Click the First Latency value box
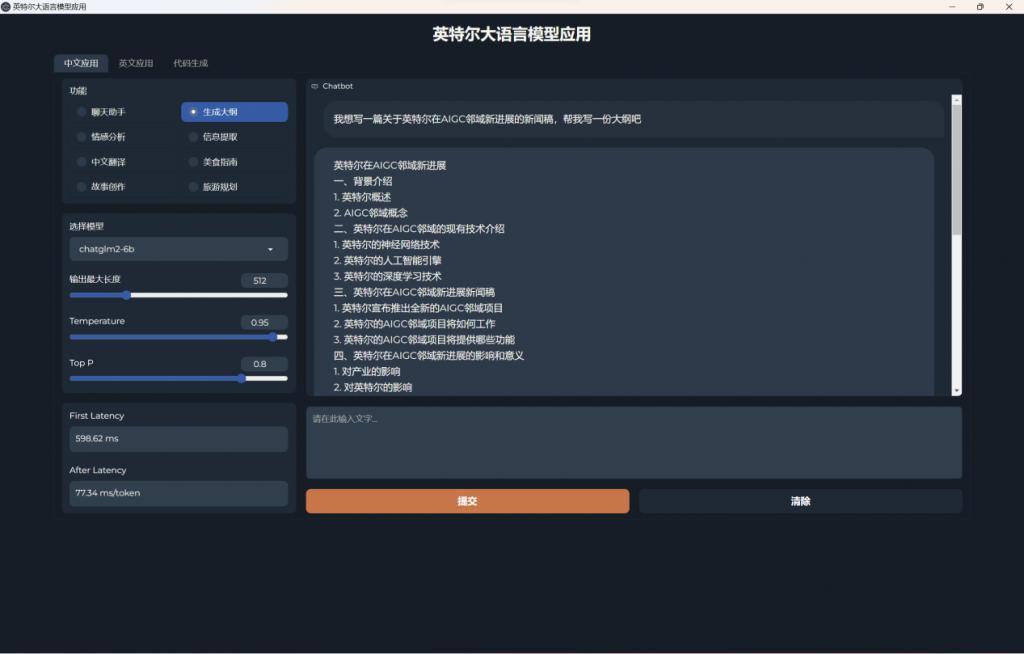This screenshot has height=654, width=1024. (x=178, y=439)
